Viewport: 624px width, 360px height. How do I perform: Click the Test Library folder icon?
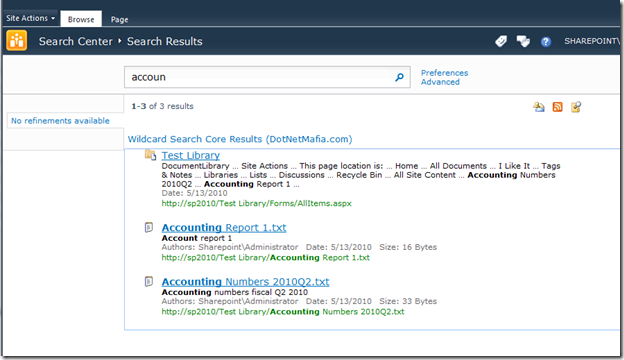(x=150, y=155)
